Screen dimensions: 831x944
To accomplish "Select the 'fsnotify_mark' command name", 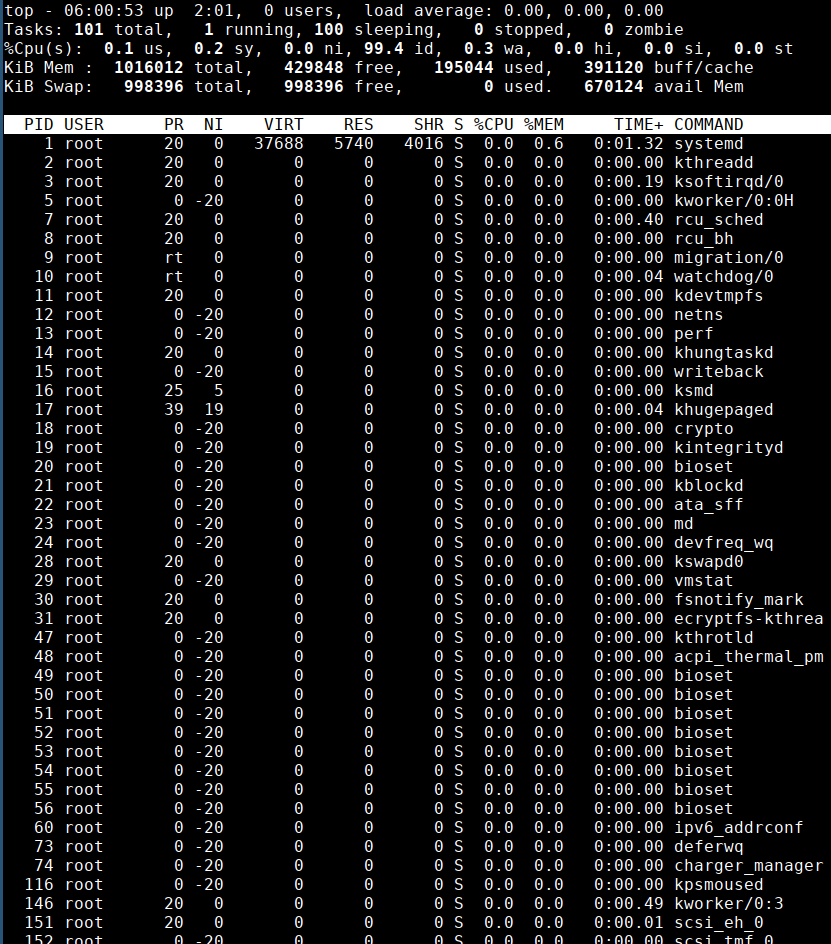I will [738, 600].
